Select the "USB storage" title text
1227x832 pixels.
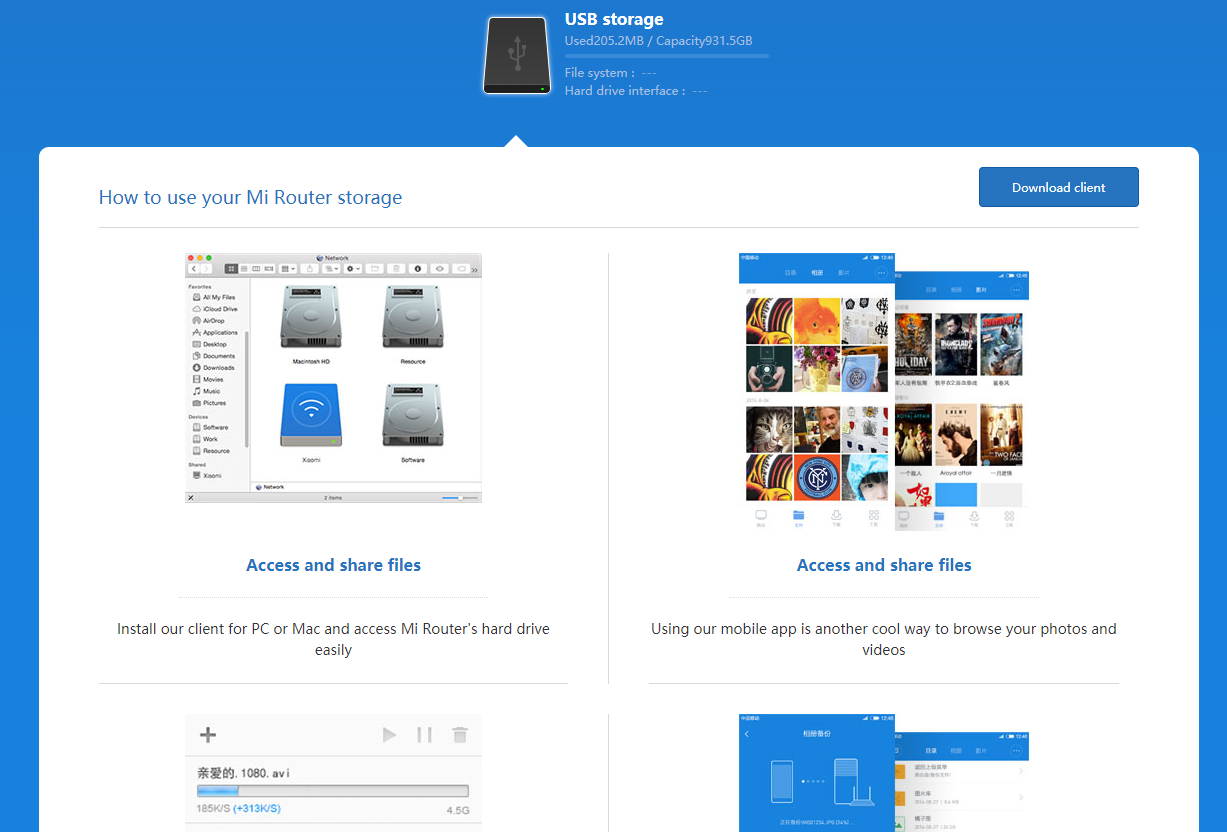614,19
